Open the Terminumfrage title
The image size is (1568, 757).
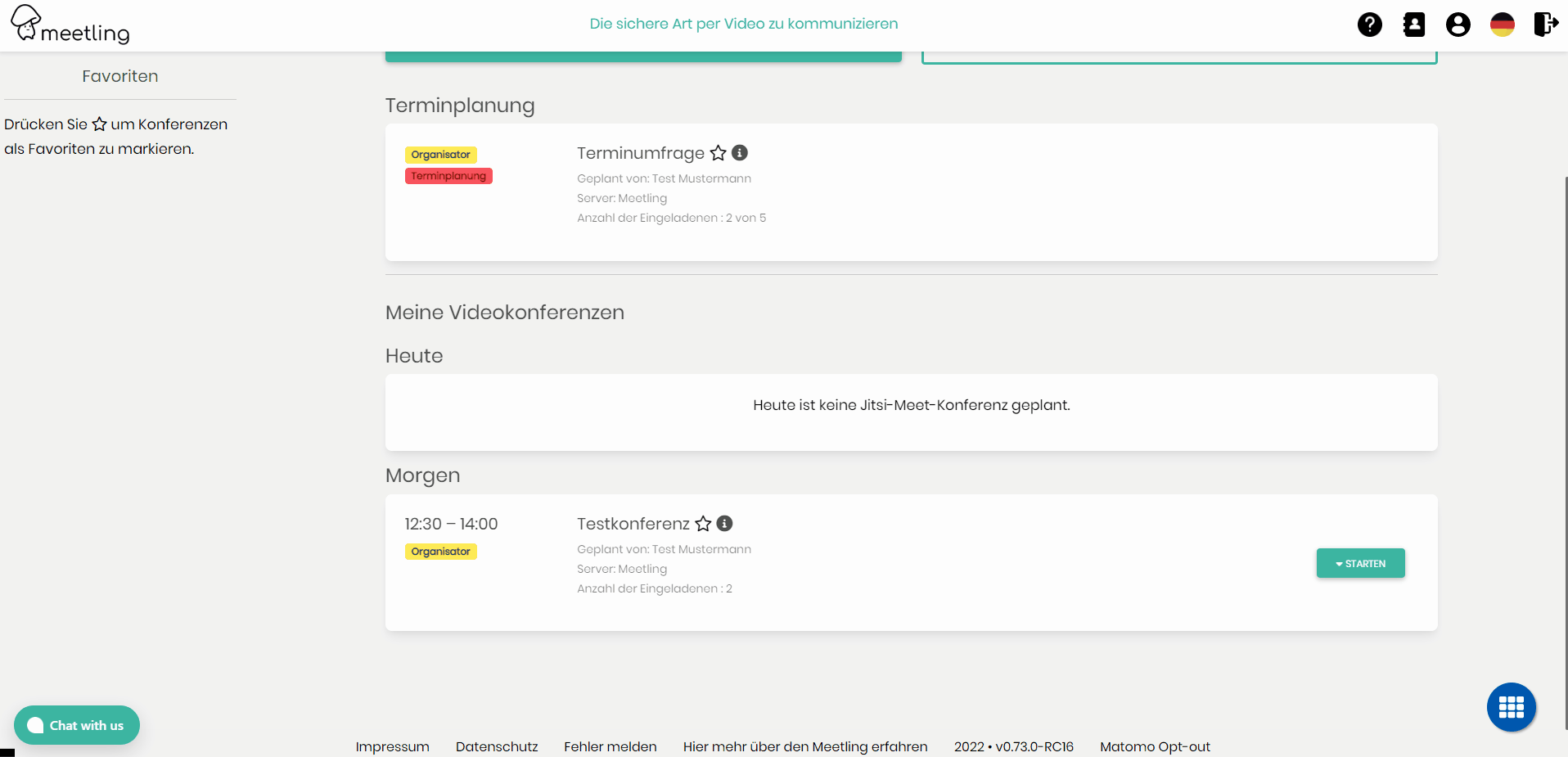[640, 153]
